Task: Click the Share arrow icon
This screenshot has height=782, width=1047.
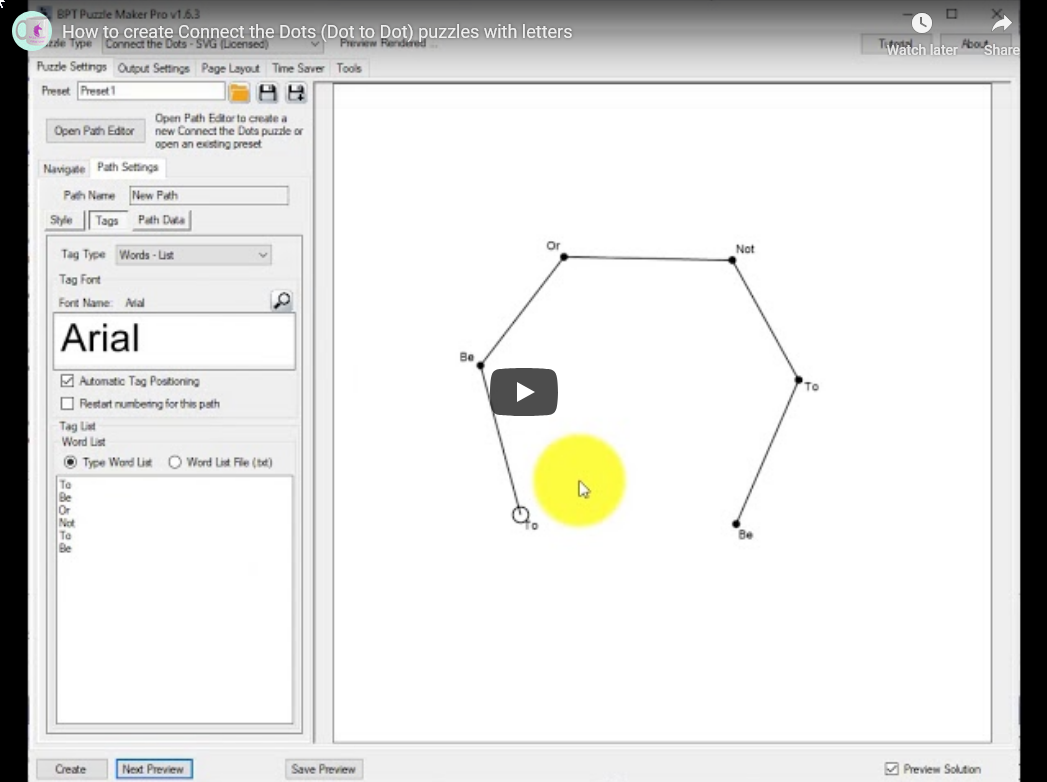Action: click(x=1001, y=24)
